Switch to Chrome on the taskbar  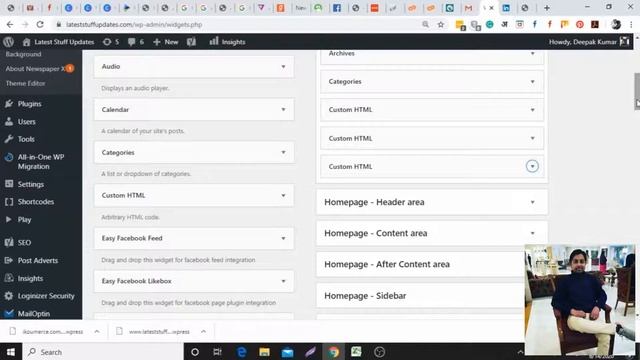[x=333, y=352]
